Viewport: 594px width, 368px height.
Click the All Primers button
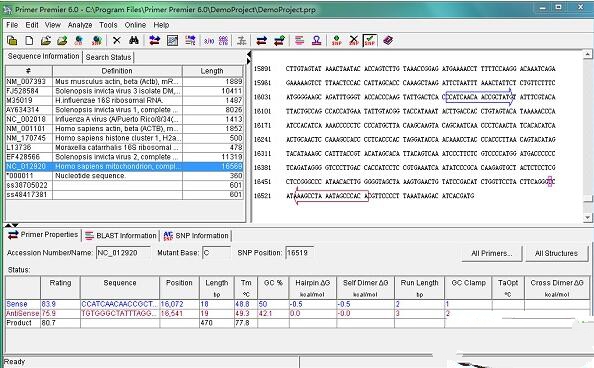492,254
